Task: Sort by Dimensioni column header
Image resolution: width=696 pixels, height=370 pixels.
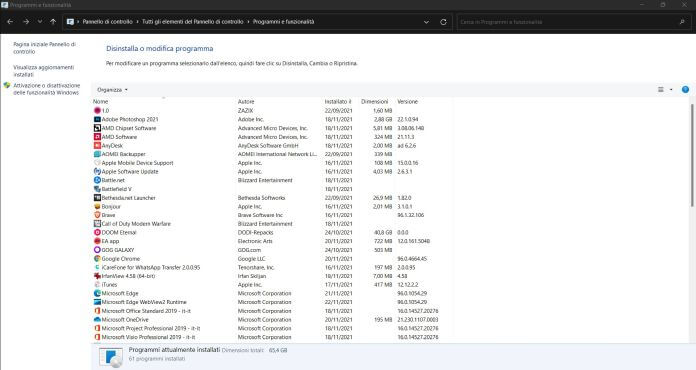Action: click(376, 102)
